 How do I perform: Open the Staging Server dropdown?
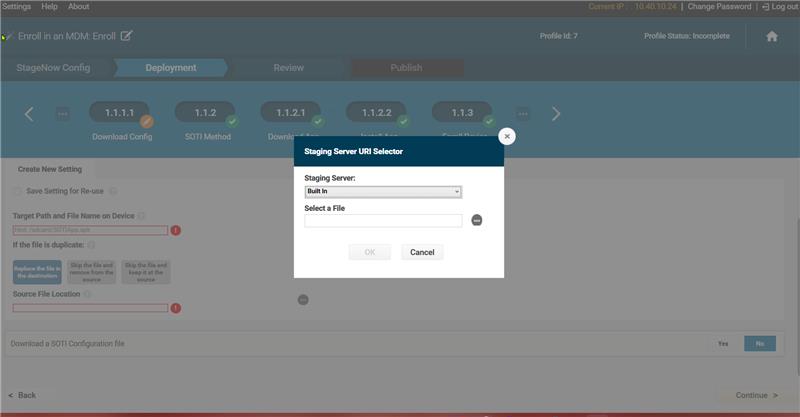click(x=383, y=191)
